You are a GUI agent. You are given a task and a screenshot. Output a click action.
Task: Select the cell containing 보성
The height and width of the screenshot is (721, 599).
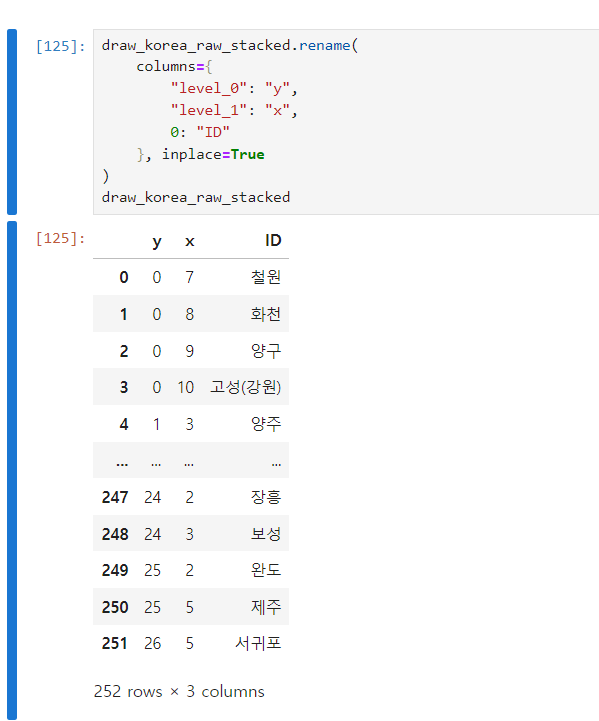coord(266,533)
